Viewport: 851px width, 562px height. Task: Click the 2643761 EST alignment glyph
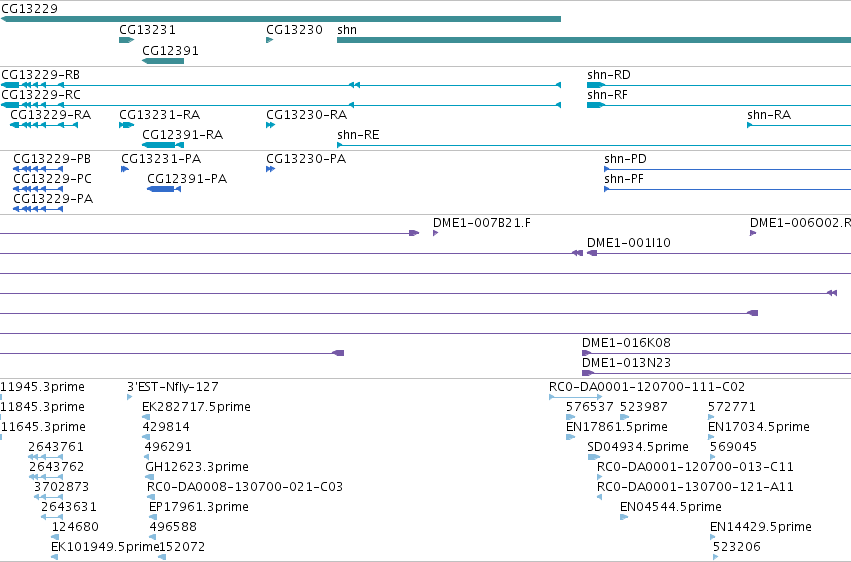tap(46, 457)
